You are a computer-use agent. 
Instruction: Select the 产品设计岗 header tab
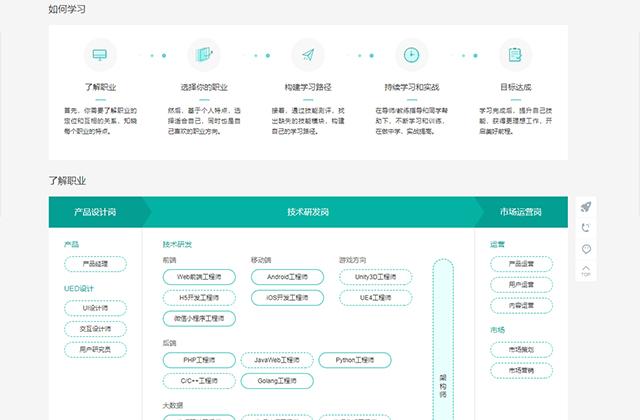pos(95,212)
